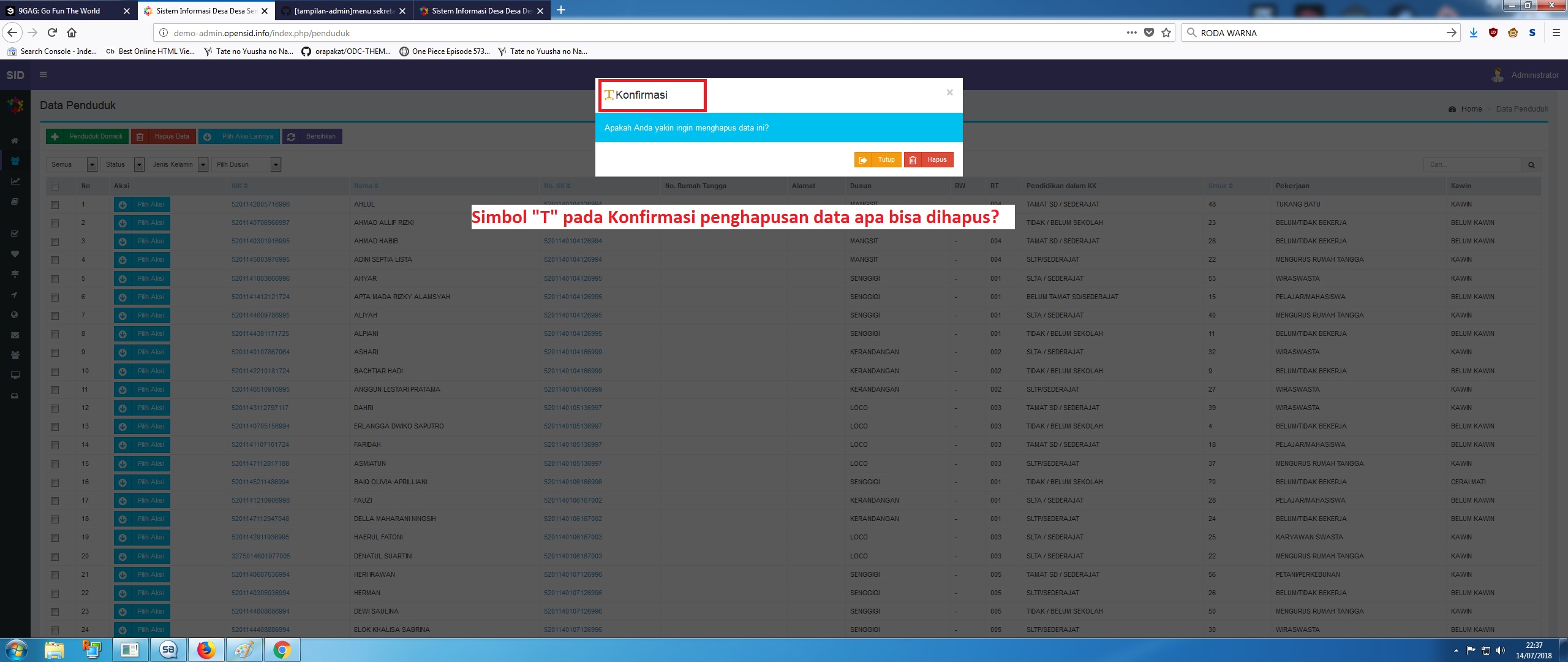
Task: Open Pilih Aksi dropdown for row 5 AHYAR
Action: pos(141,278)
